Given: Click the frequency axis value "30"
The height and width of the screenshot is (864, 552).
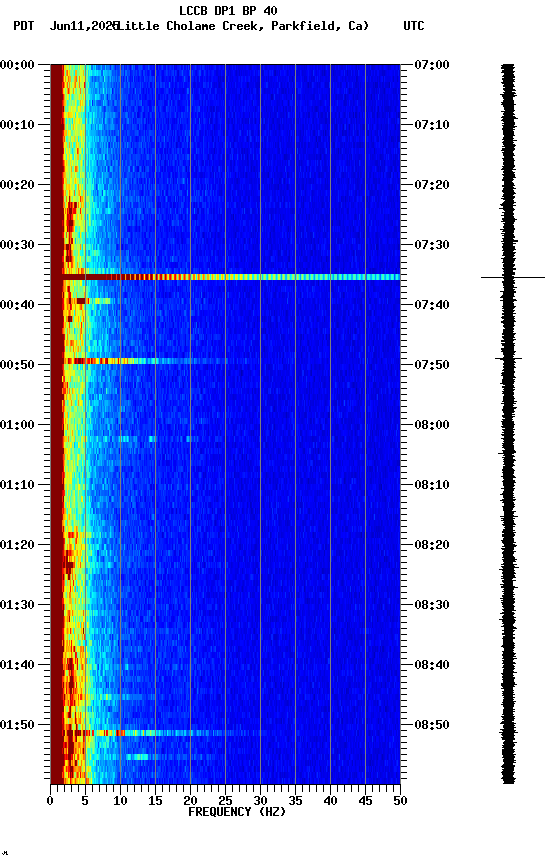Looking at the screenshot, I should coord(261,801).
